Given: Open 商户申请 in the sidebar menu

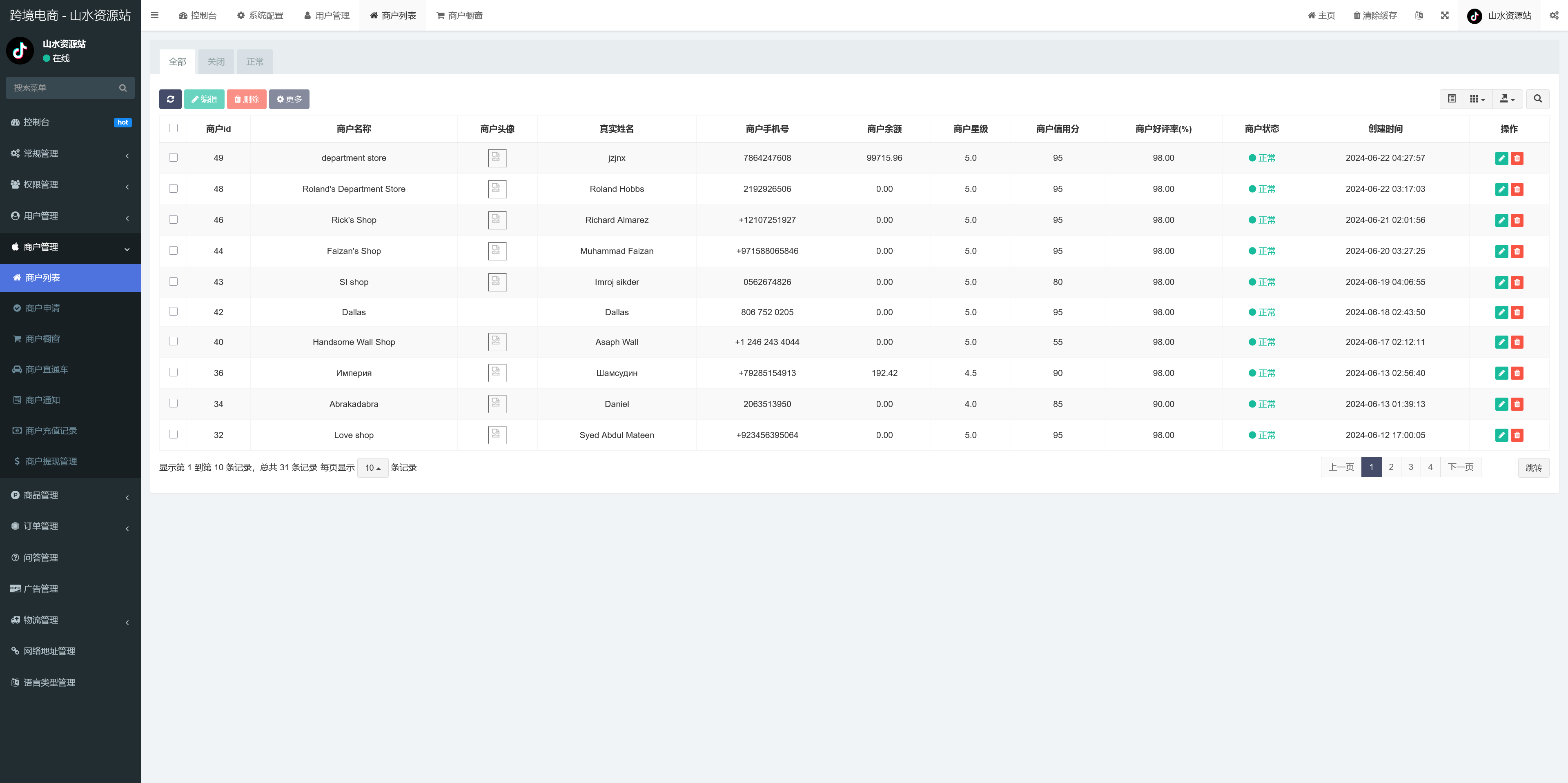Looking at the screenshot, I should click(x=42, y=308).
